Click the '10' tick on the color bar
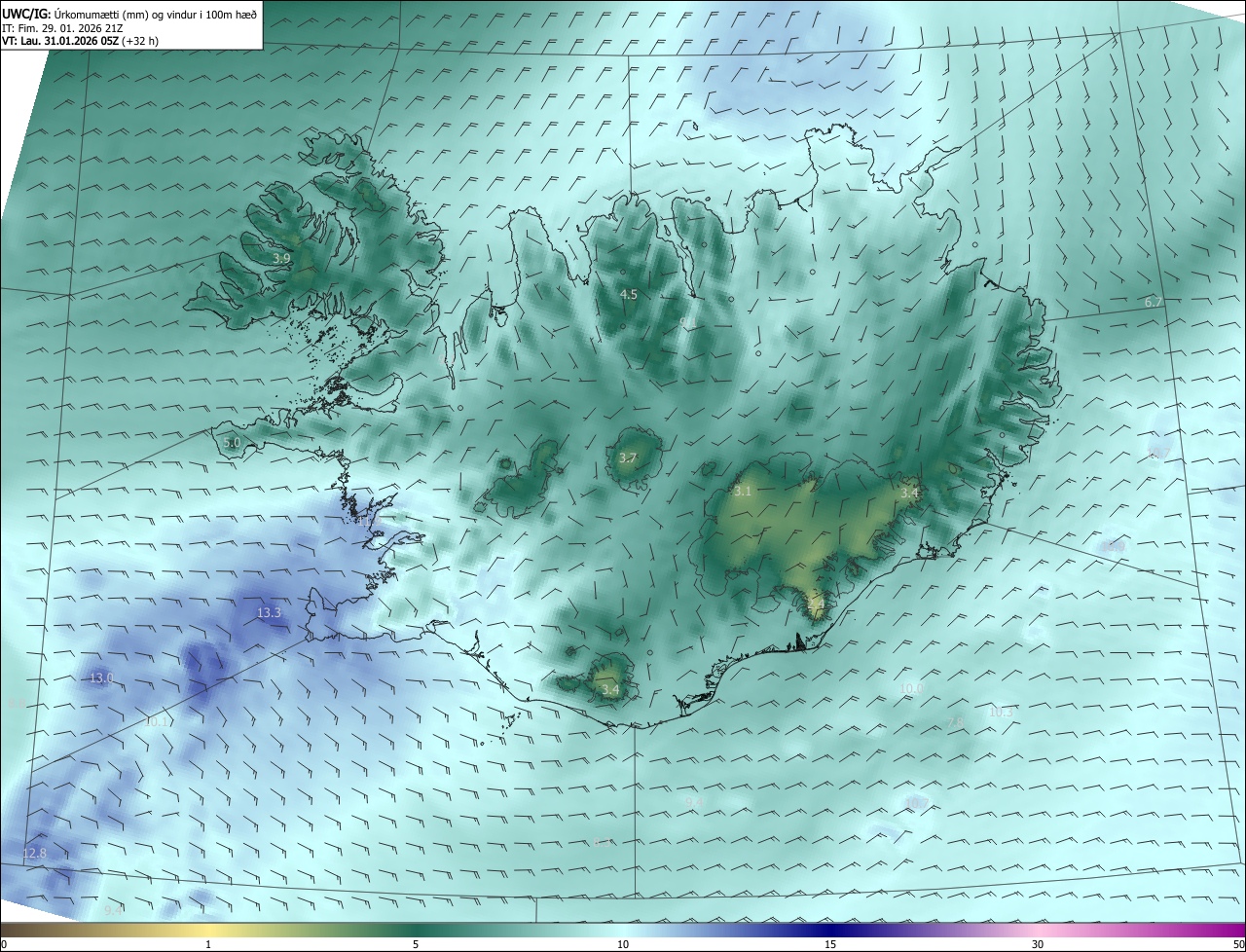The width and height of the screenshot is (1246, 952). coord(623,945)
